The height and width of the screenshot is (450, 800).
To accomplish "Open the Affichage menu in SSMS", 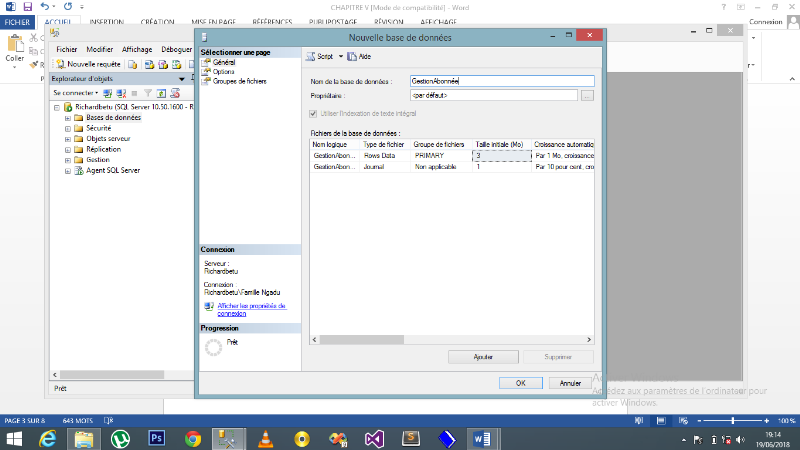I will tap(137, 49).
